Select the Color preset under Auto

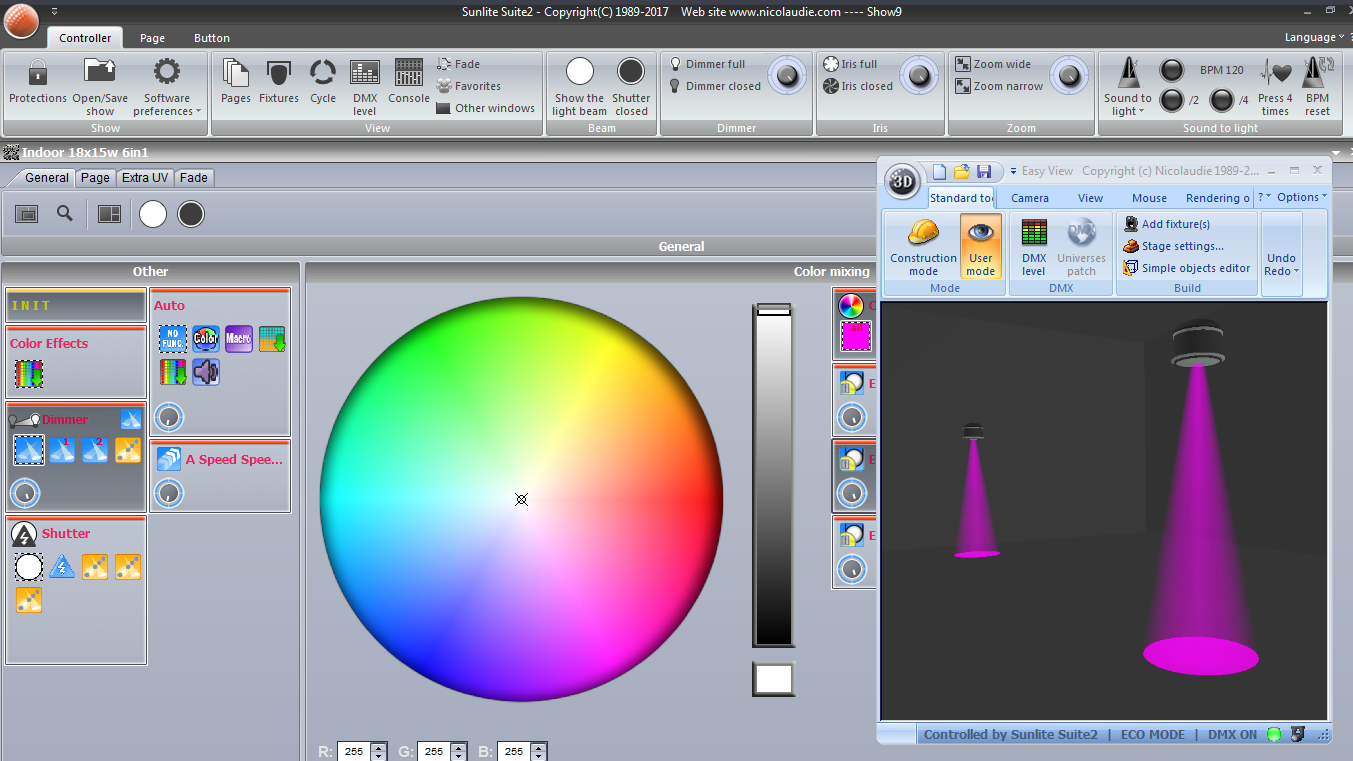pos(205,339)
